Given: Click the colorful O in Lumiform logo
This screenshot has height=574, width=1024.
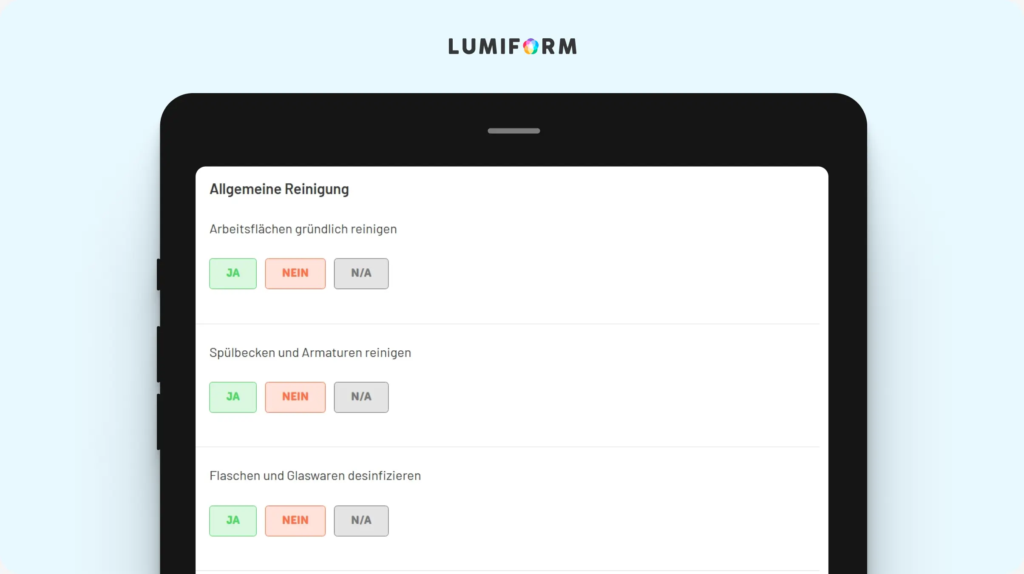Looking at the screenshot, I should pos(531,46).
